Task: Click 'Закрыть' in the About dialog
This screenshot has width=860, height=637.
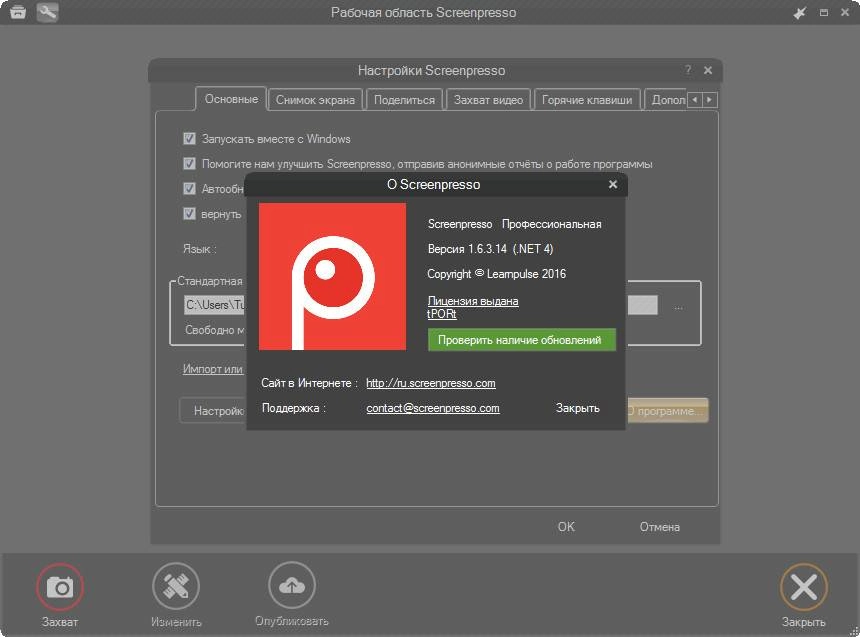Action: click(578, 408)
